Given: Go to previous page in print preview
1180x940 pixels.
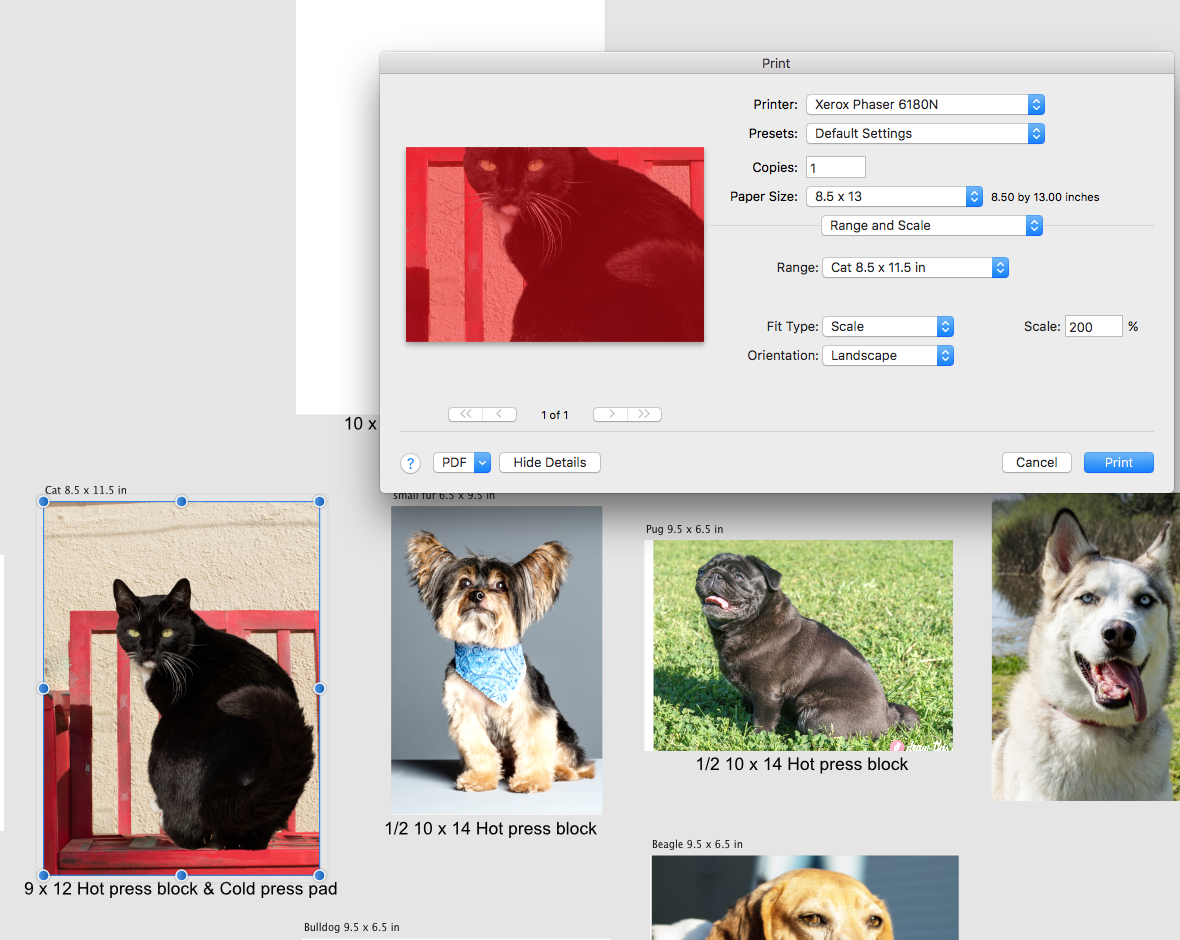Looking at the screenshot, I should (500, 415).
